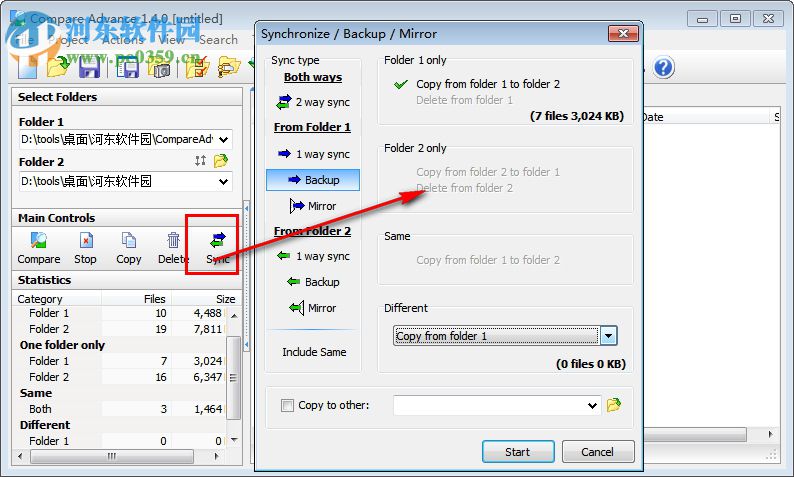Toggle Copy from folder 1 to folder 2 checkmark
Screen dimensions: 794x477
pyautogui.click(x=401, y=84)
